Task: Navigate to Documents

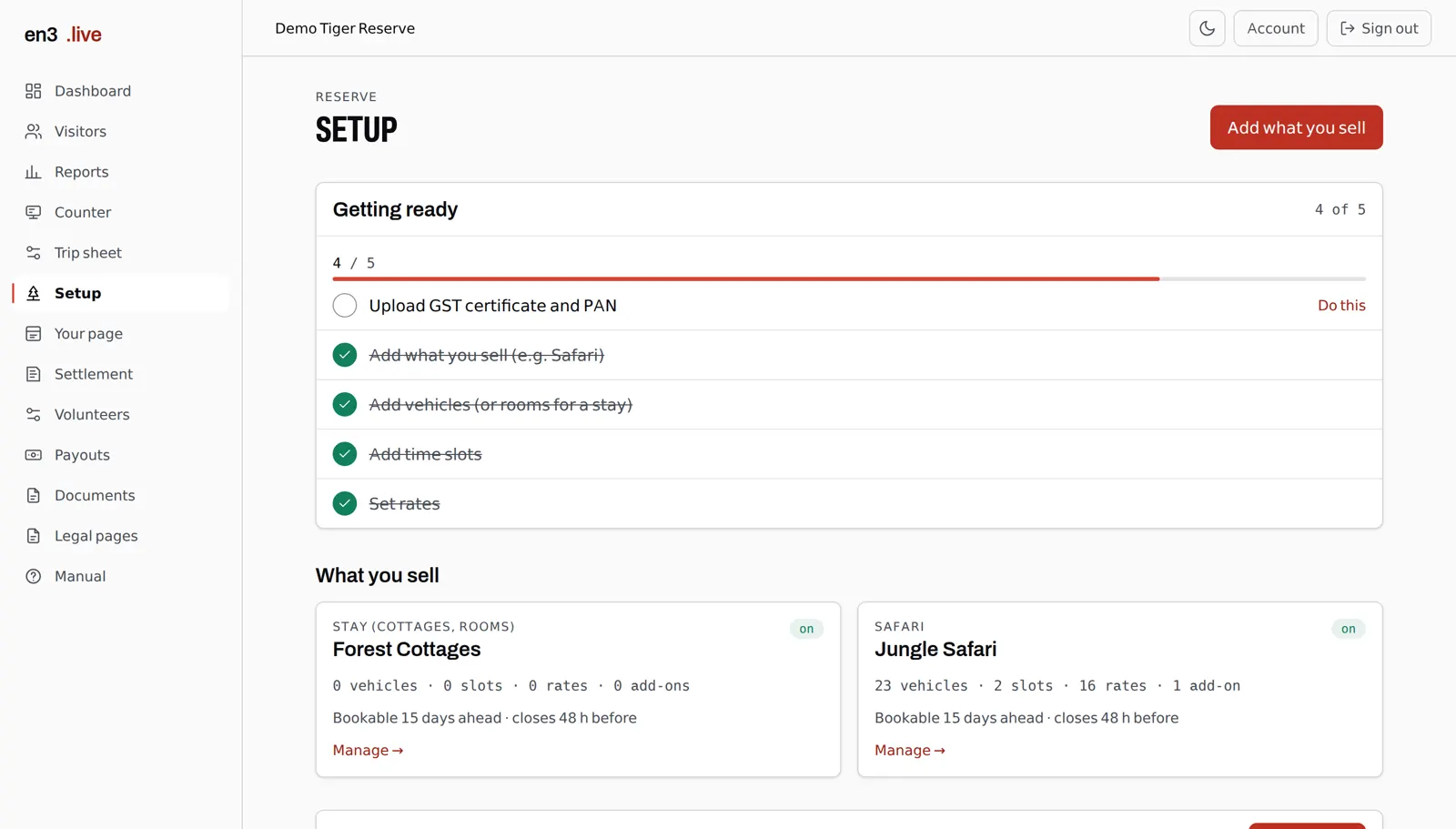Action: (x=122, y=495)
